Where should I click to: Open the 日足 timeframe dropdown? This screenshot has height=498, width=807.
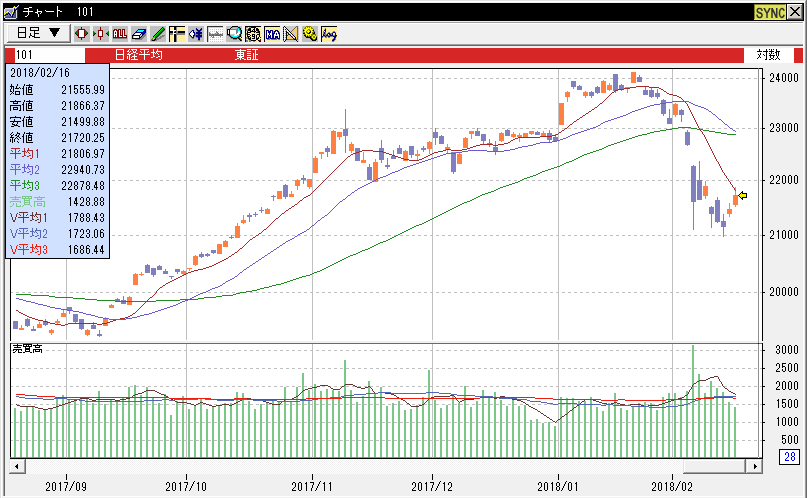pos(38,33)
